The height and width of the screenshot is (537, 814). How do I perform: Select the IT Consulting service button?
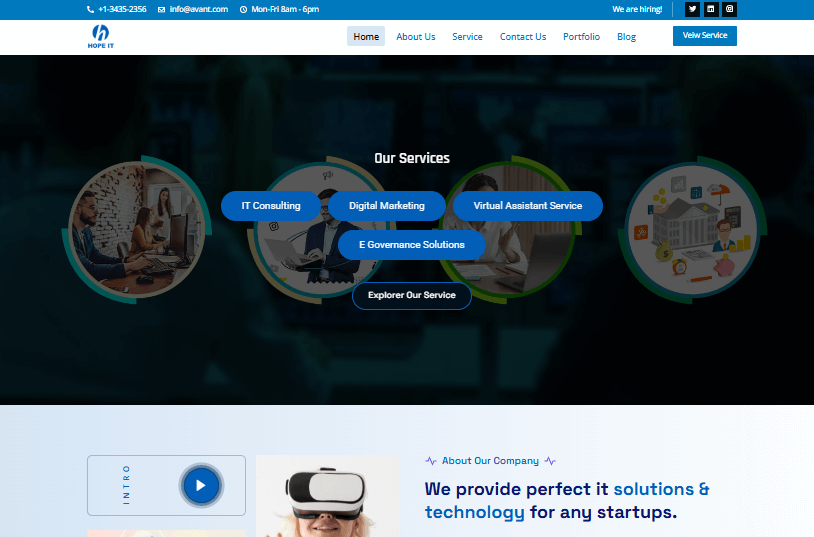click(x=271, y=206)
